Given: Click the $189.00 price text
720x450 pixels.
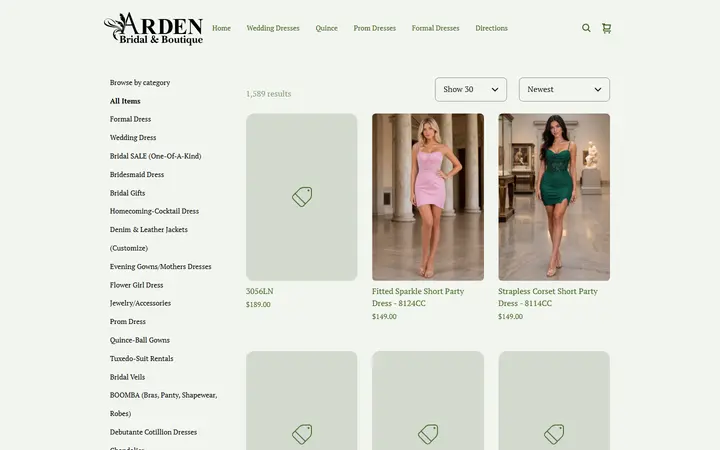Looking at the screenshot, I should tap(258, 304).
